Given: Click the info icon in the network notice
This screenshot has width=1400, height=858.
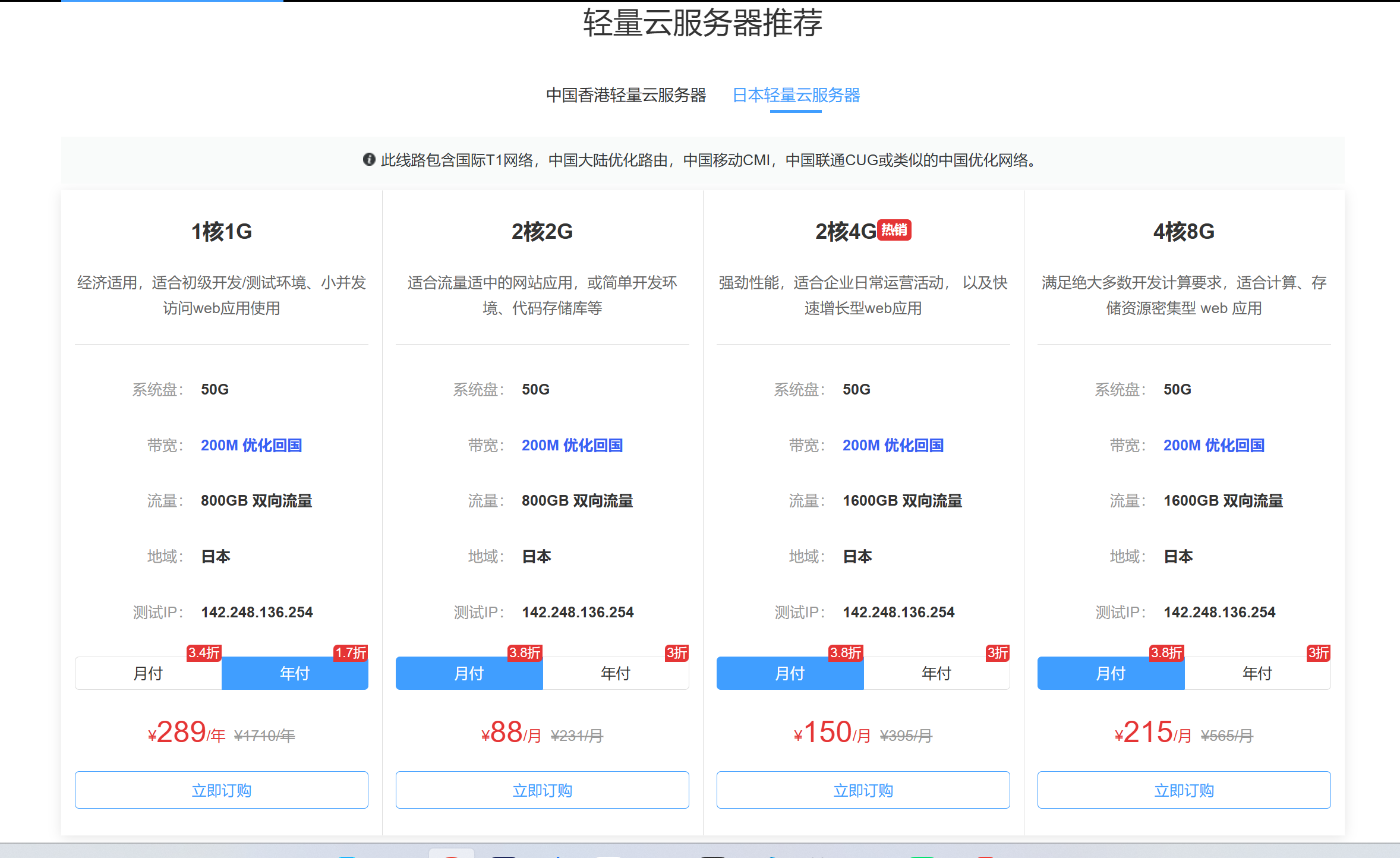Looking at the screenshot, I should 369,159.
